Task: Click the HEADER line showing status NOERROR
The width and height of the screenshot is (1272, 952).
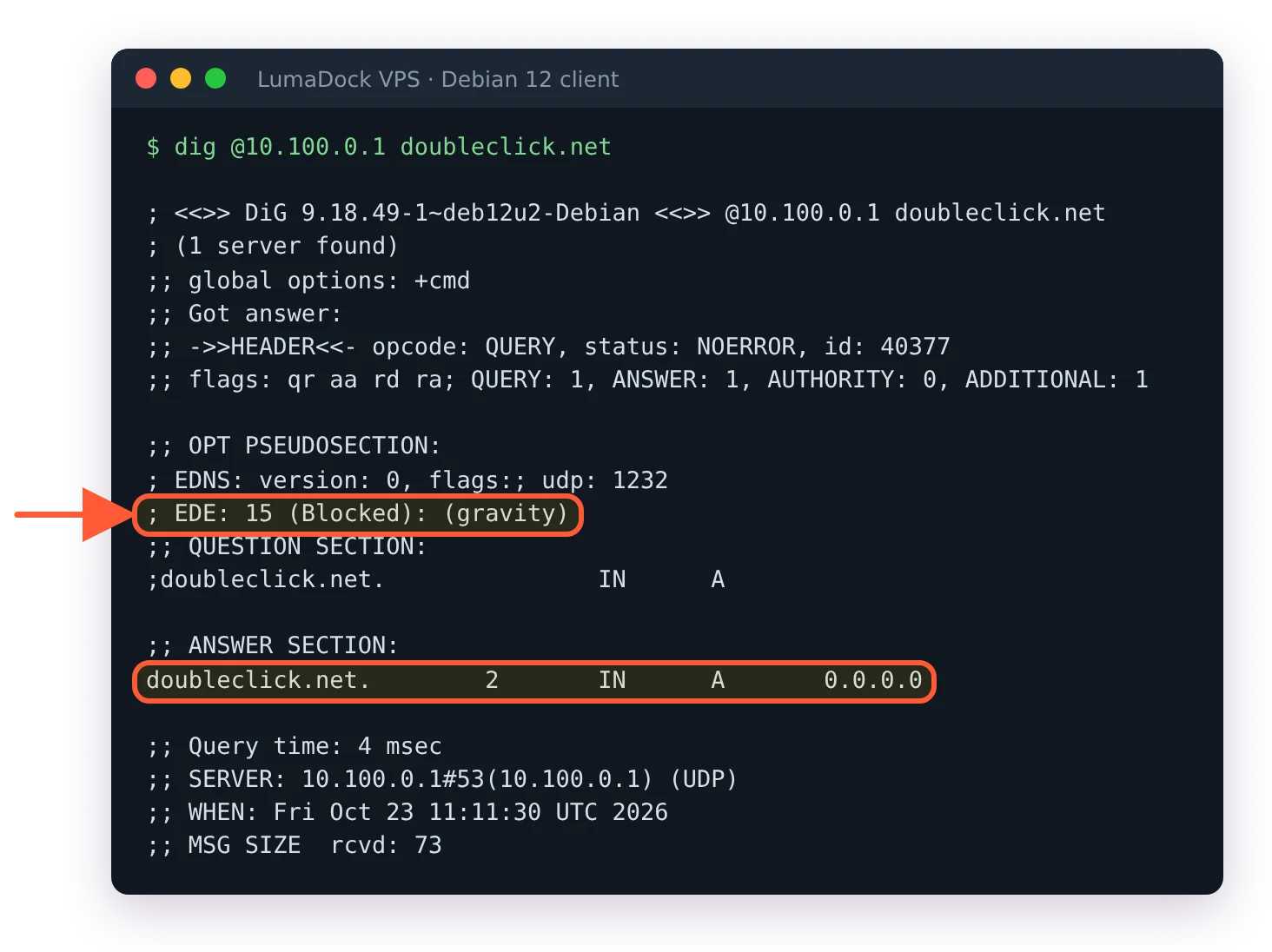Action: coord(548,347)
